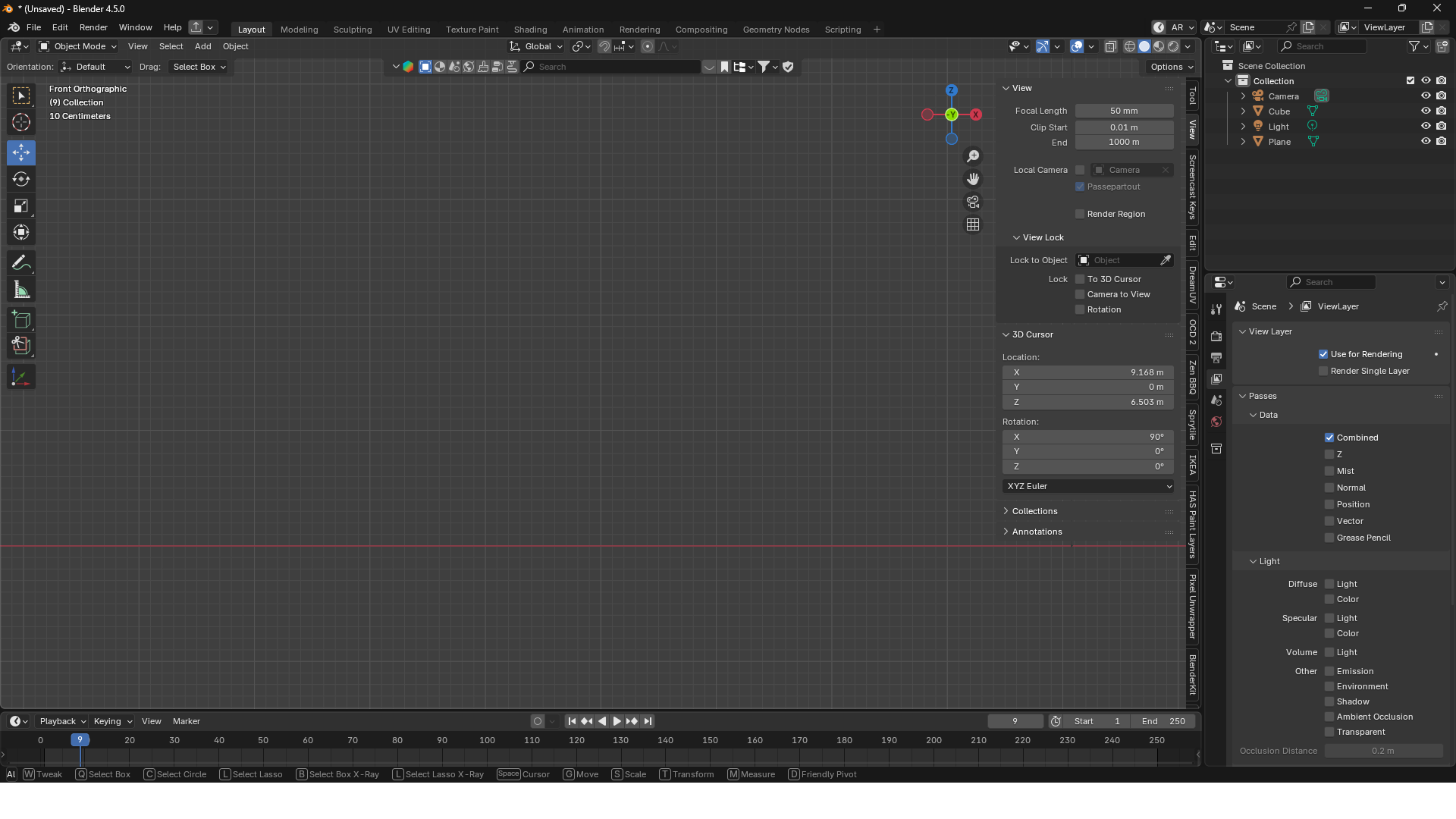This screenshot has height=819, width=1456.
Task: Select the Measure tool
Action: tap(21, 290)
